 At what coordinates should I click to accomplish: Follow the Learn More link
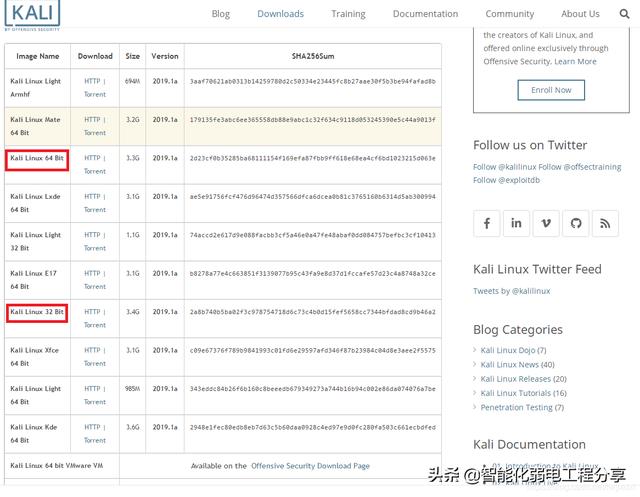[575, 62]
